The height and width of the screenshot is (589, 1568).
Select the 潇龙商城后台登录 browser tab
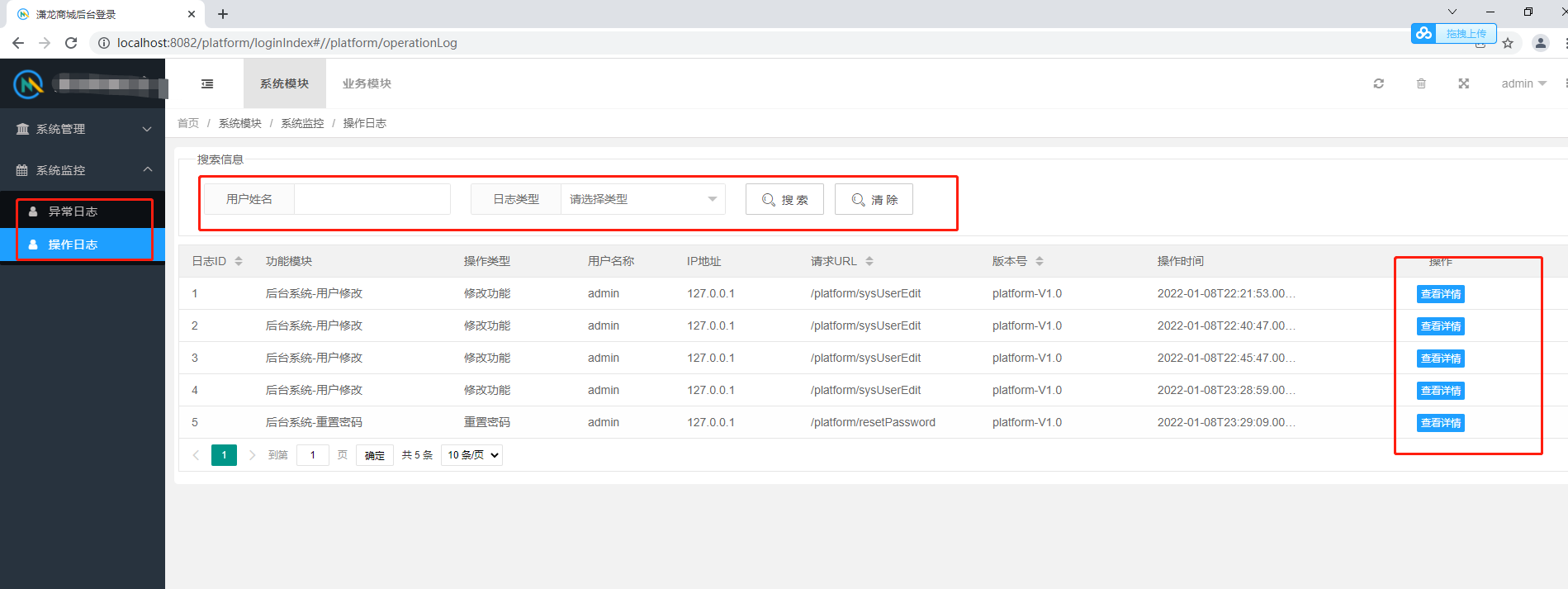click(x=106, y=14)
